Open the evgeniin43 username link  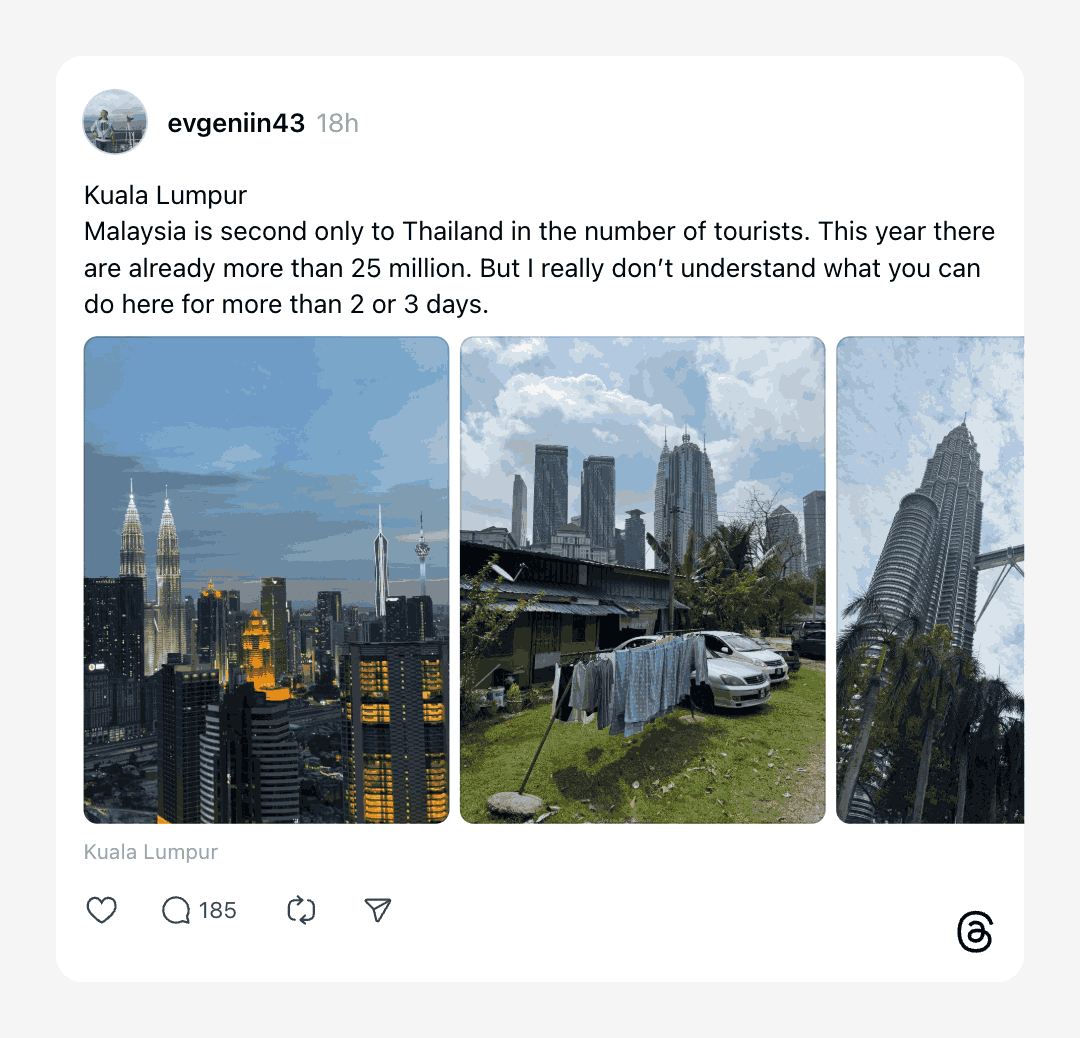(236, 123)
